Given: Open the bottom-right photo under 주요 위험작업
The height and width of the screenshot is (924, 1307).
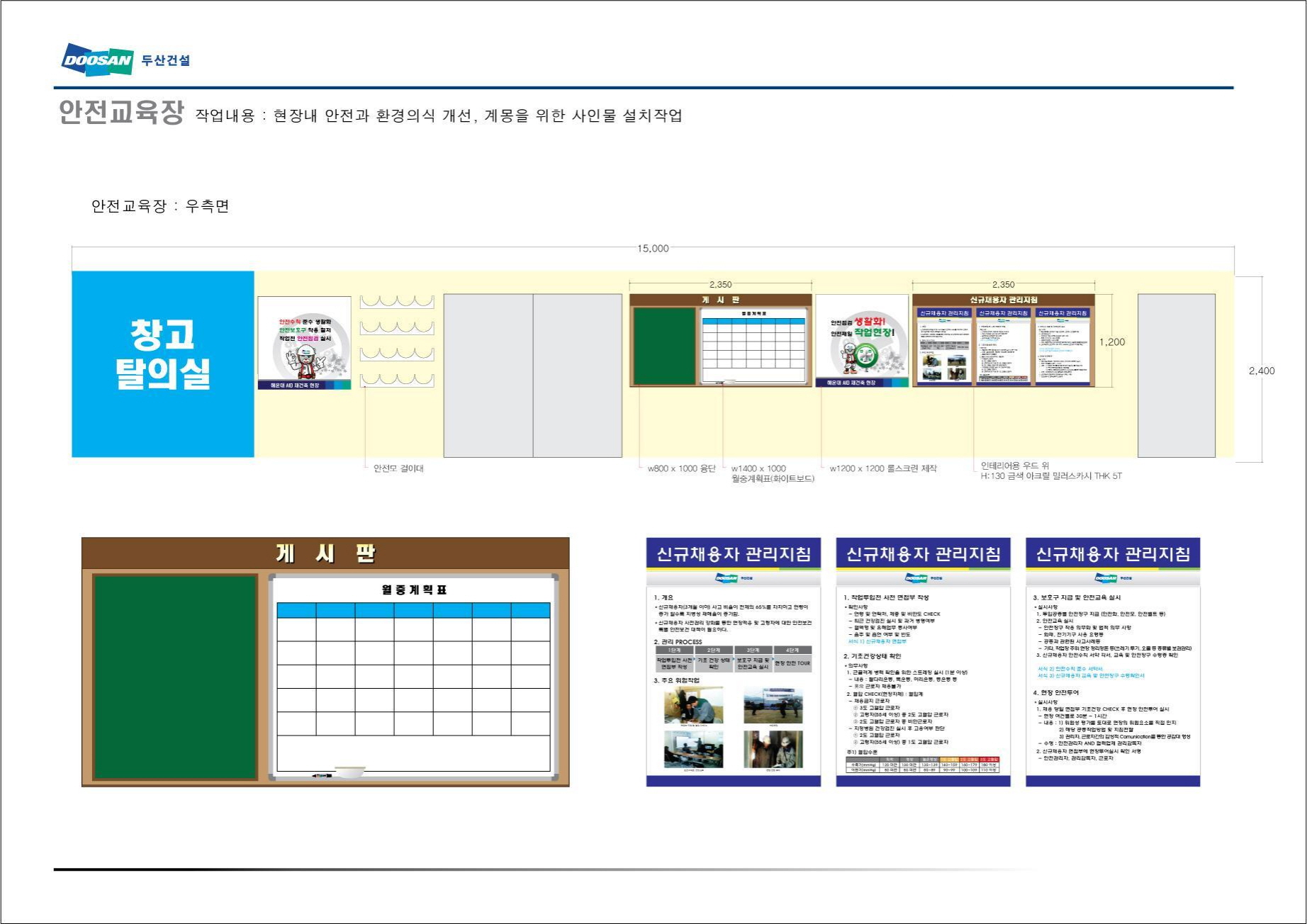Looking at the screenshot, I should pyautogui.click(x=773, y=749).
